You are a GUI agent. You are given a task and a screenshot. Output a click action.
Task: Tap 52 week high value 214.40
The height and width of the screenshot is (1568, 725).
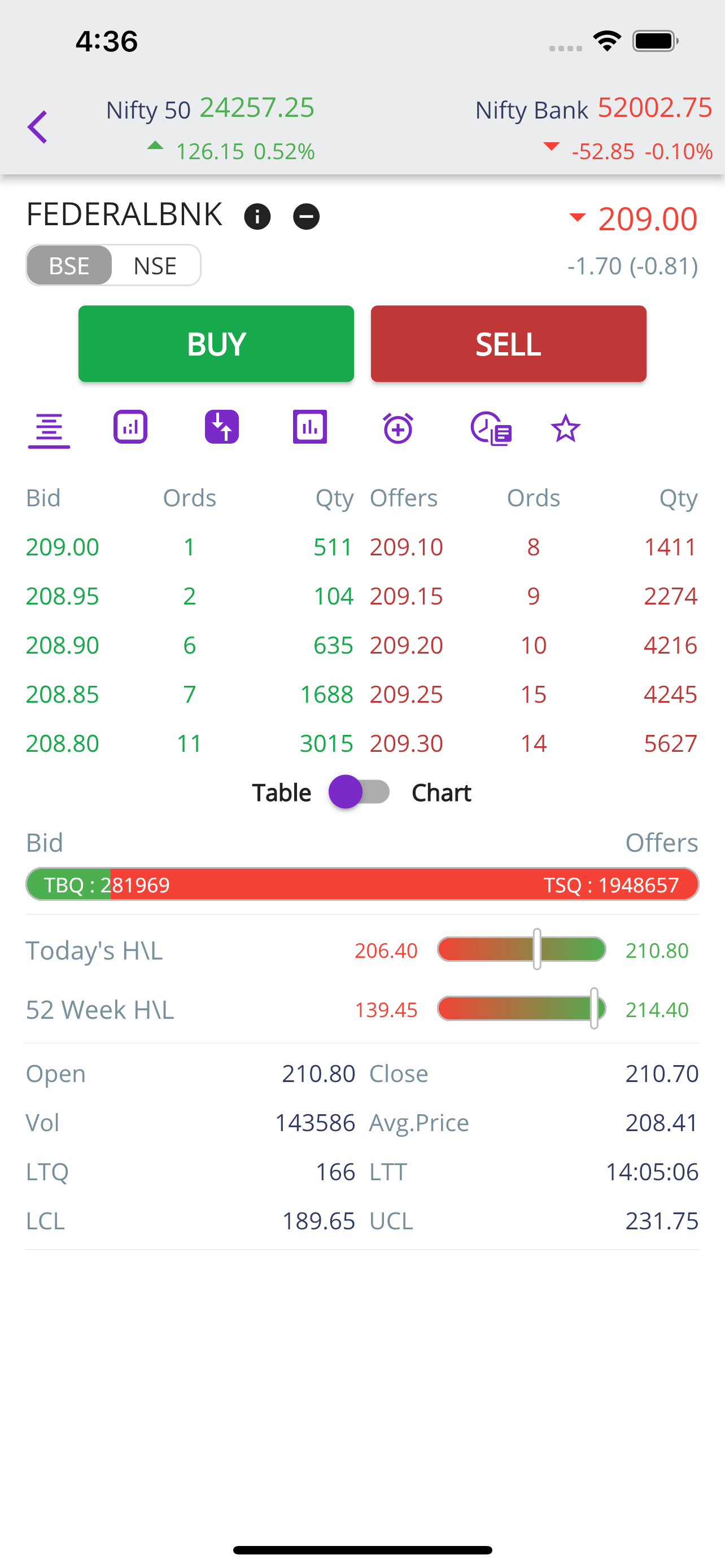(x=657, y=1010)
